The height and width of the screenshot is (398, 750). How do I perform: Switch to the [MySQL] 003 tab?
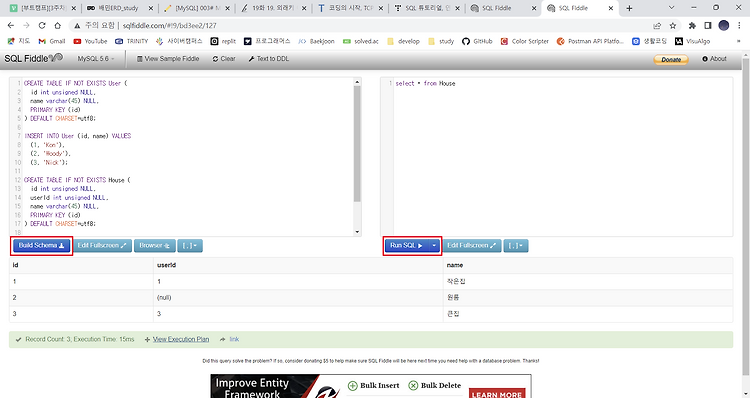pos(196,8)
